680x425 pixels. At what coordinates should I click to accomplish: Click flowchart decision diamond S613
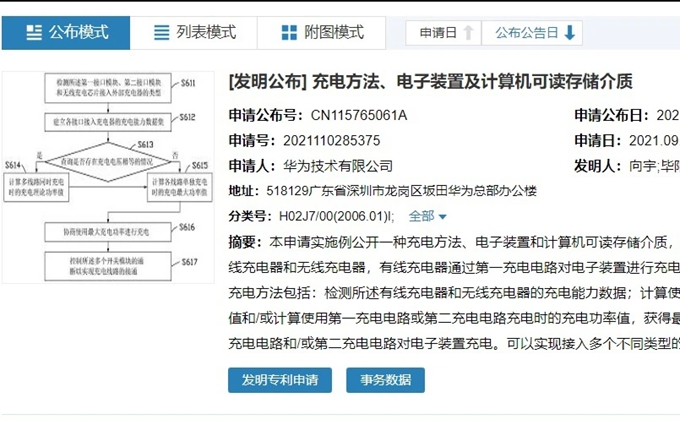pos(108,162)
